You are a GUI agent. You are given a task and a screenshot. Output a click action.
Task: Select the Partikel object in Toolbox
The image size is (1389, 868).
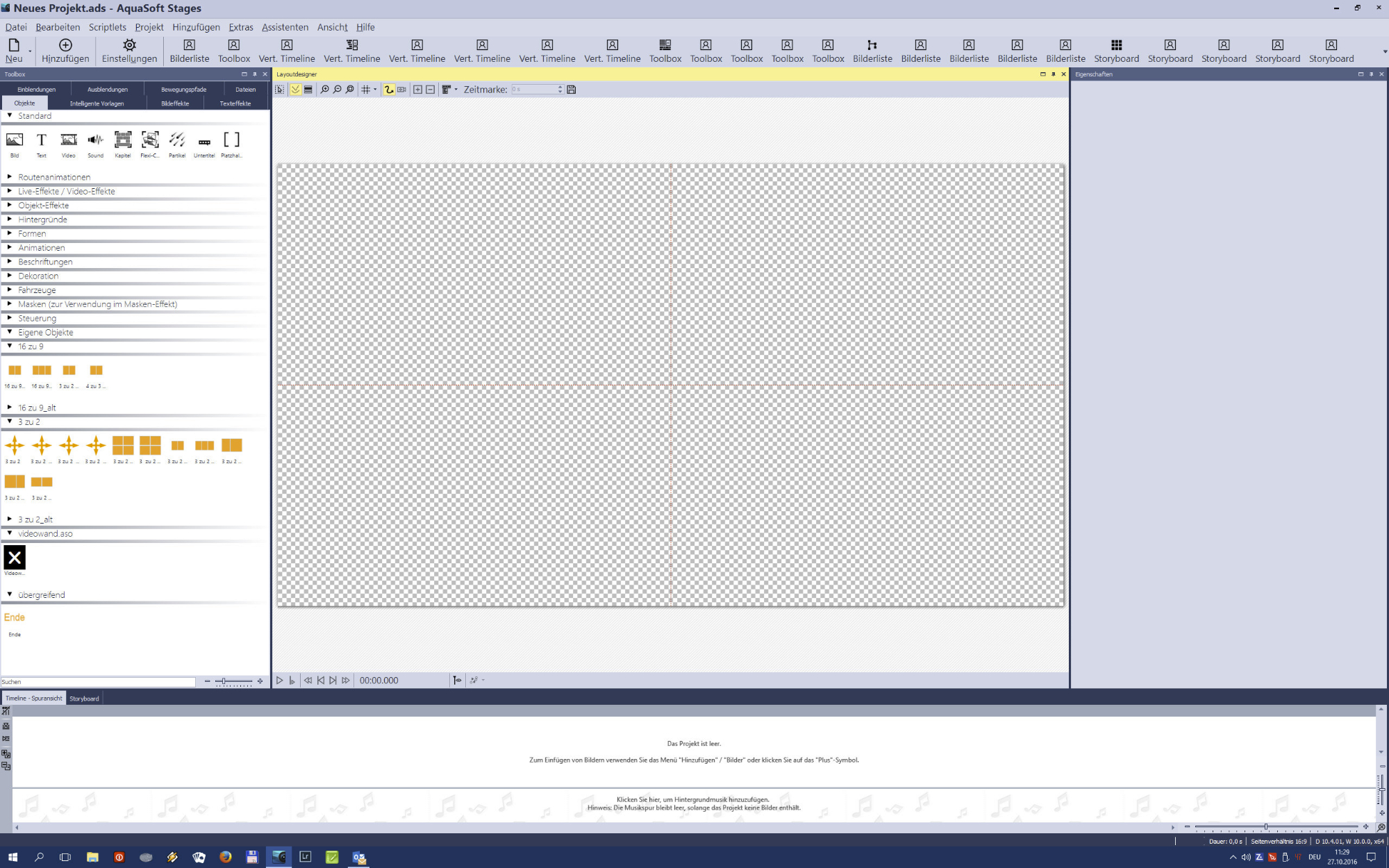tap(177, 141)
